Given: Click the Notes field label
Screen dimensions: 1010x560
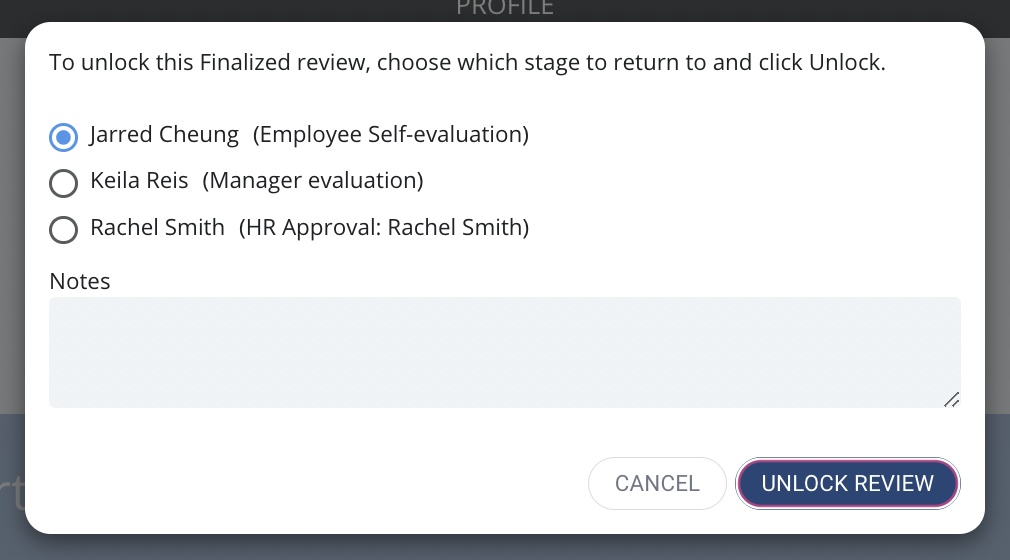Looking at the screenshot, I should pyautogui.click(x=80, y=281).
